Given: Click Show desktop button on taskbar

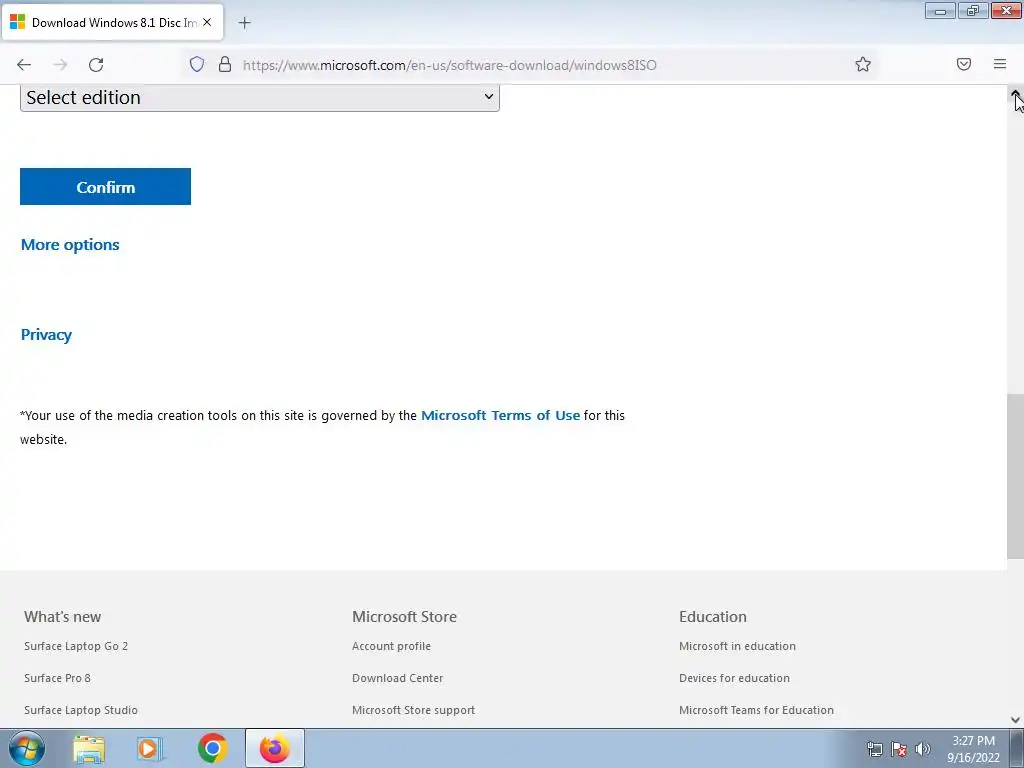Looking at the screenshot, I should [1017, 748].
